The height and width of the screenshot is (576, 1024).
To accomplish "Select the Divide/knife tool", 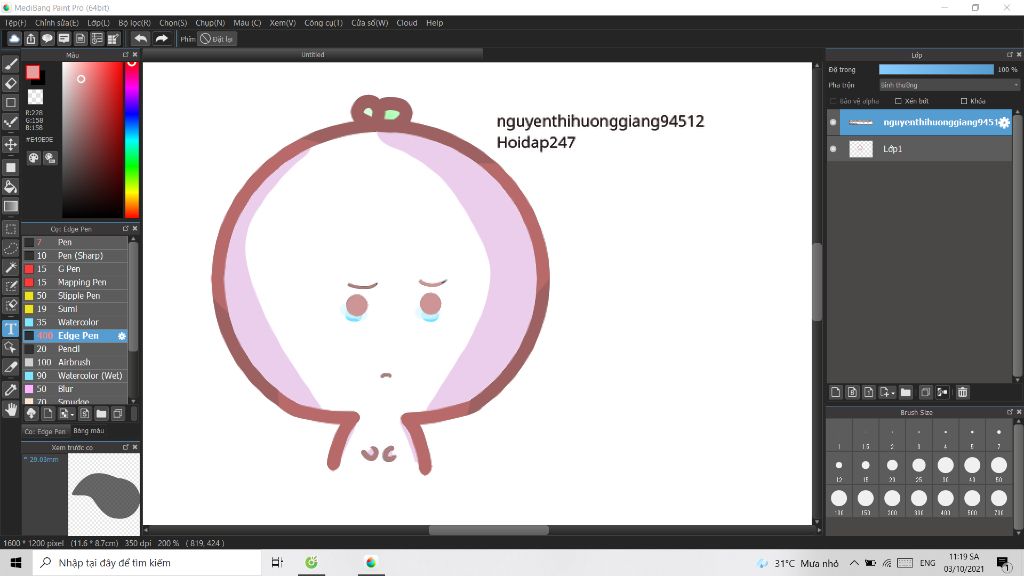I will 10,367.
